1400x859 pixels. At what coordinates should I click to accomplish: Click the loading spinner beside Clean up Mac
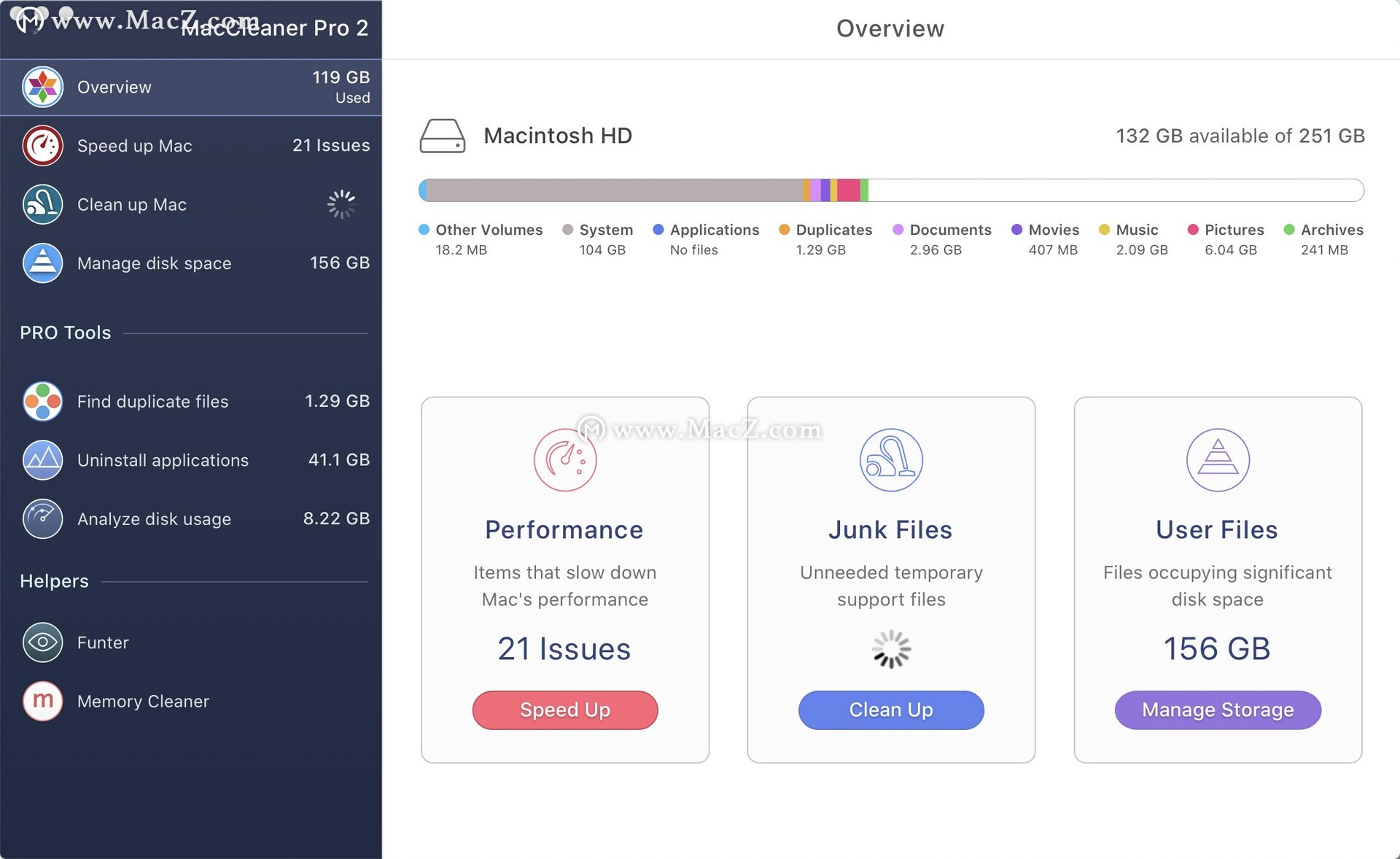(x=341, y=204)
